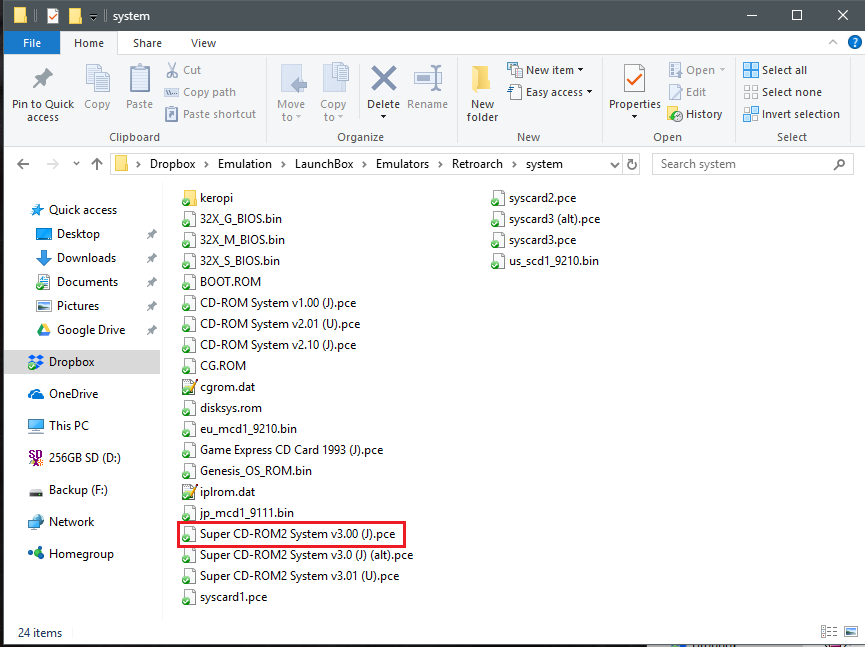This screenshot has width=865, height=647.
Task: Click the Properties checkmark icon
Action: click(634, 78)
